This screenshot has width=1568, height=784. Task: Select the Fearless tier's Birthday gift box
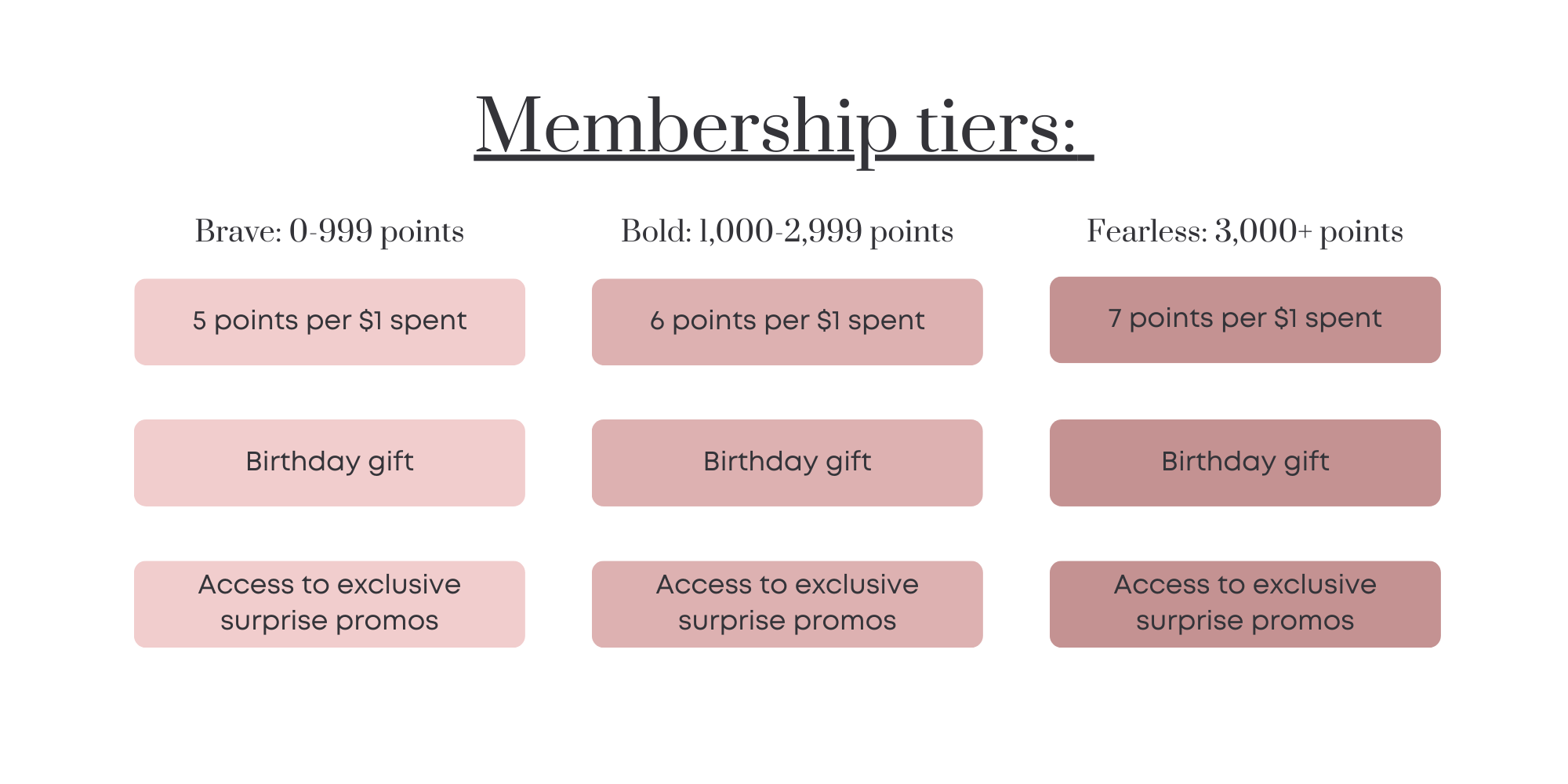point(1245,463)
